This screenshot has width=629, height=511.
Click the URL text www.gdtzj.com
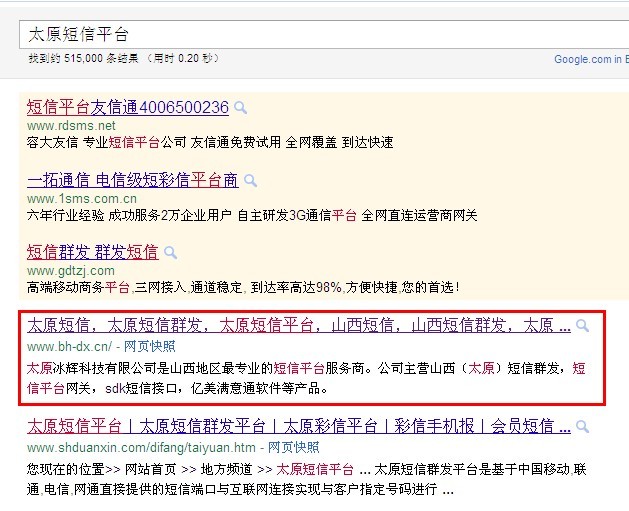click(71, 271)
